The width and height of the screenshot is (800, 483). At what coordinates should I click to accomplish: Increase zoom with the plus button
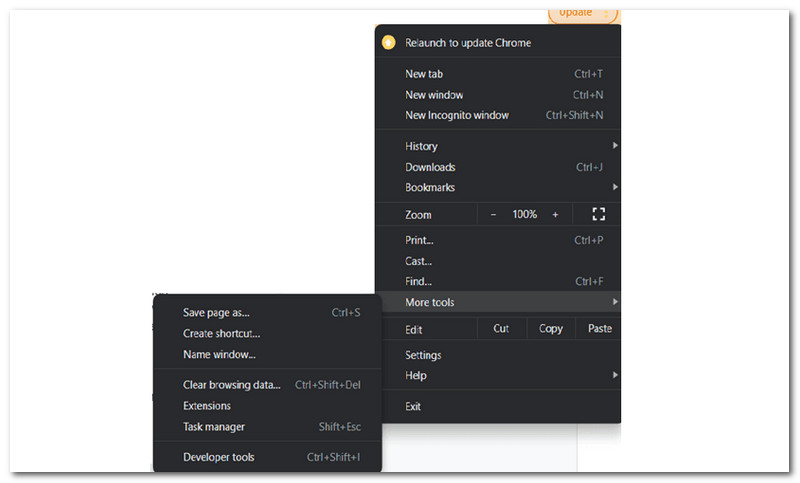coord(555,214)
